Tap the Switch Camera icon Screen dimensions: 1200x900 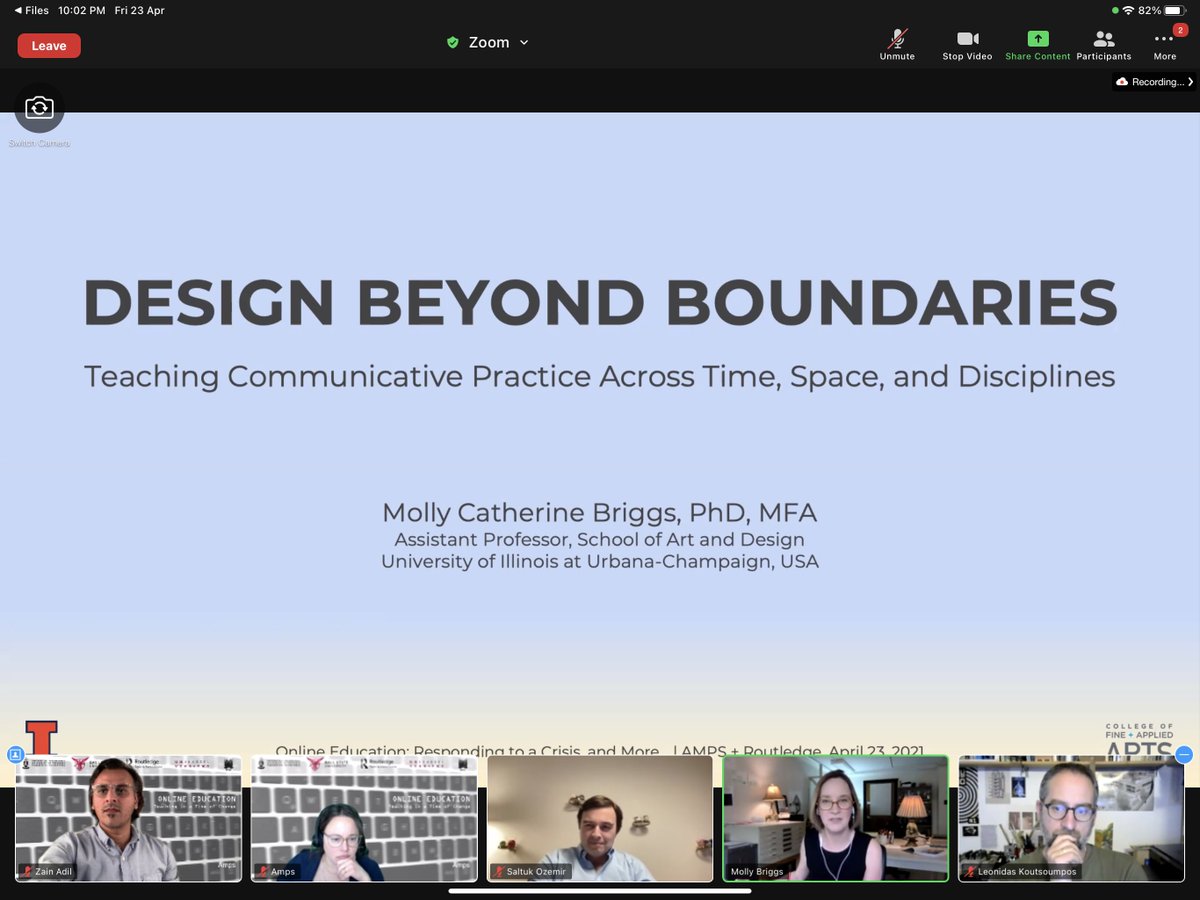[x=40, y=106]
